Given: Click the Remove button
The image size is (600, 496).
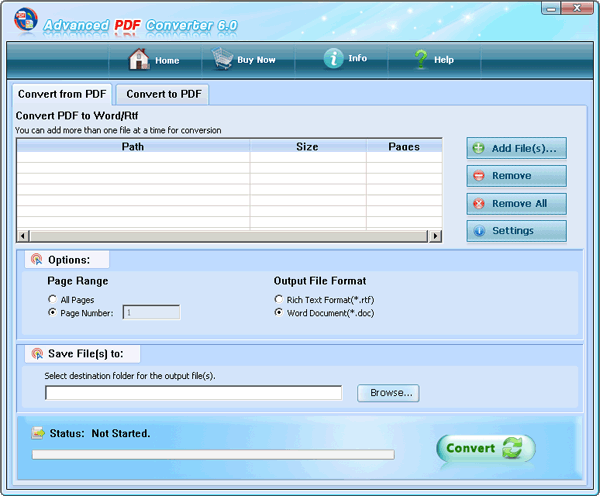Looking at the screenshot, I should click(516, 176).
